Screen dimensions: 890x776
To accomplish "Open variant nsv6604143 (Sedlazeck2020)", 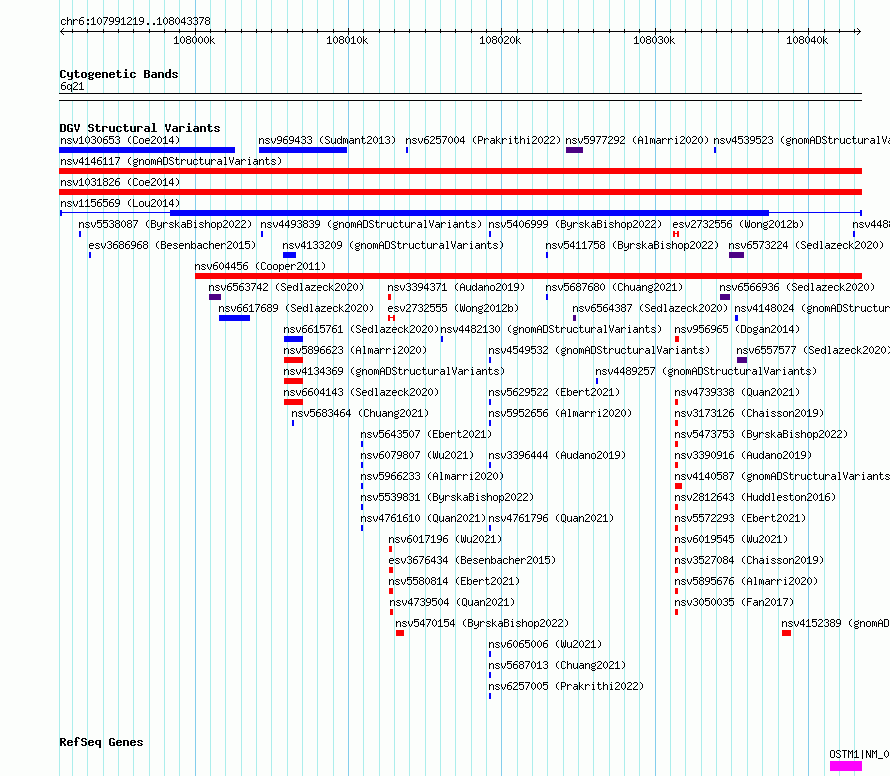I will pos(361,392).
